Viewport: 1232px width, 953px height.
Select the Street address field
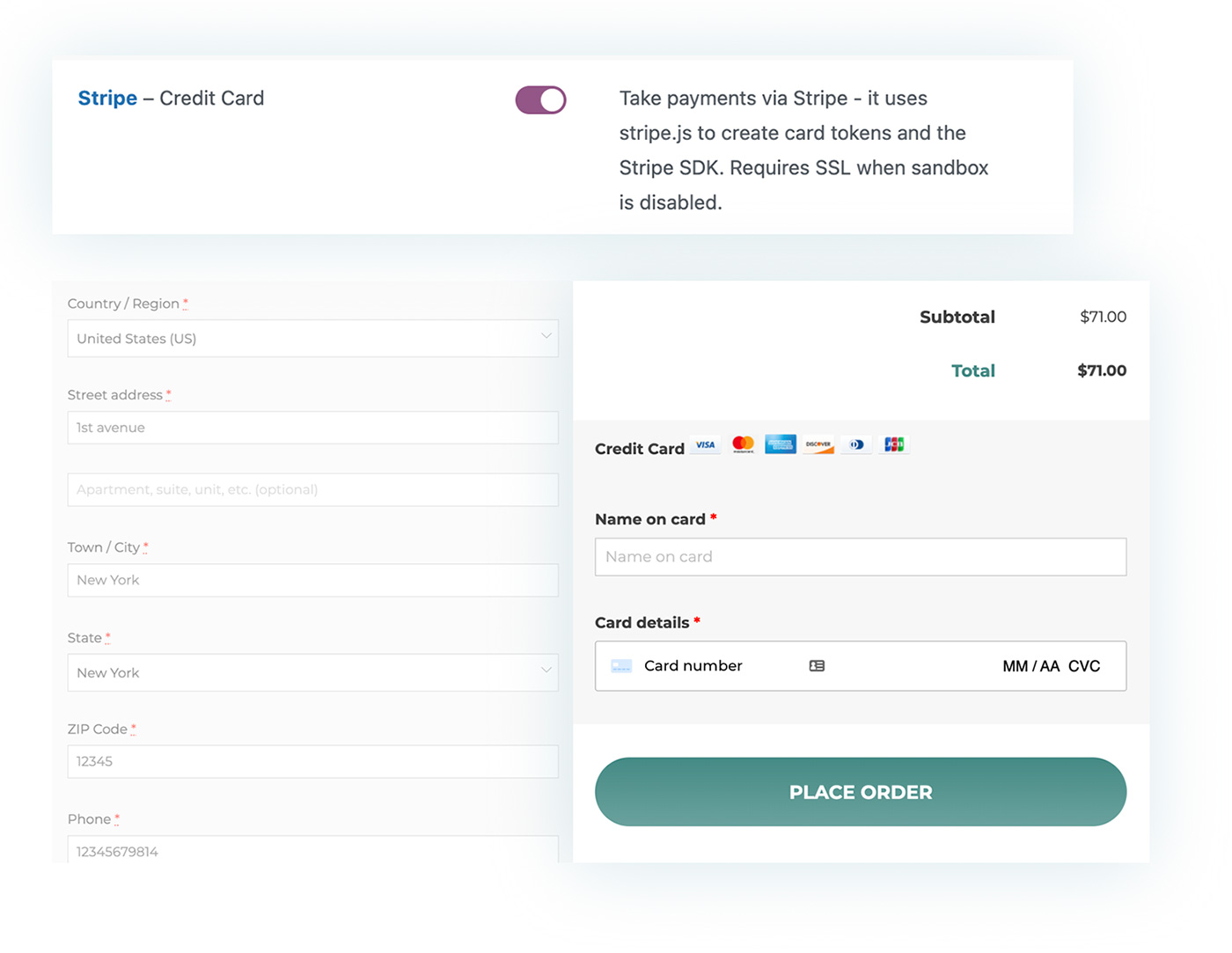pyautogui.click(x=312, y=428)
